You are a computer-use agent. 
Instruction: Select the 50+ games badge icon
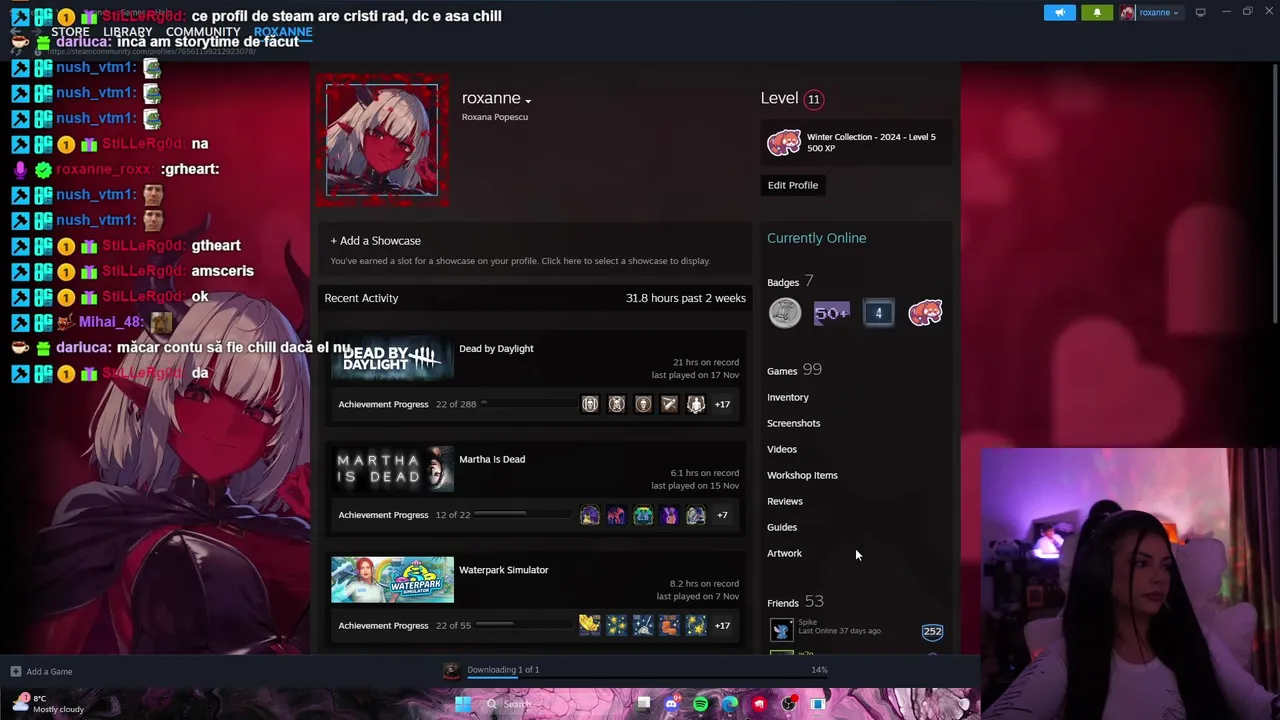(x=832, y=313)
